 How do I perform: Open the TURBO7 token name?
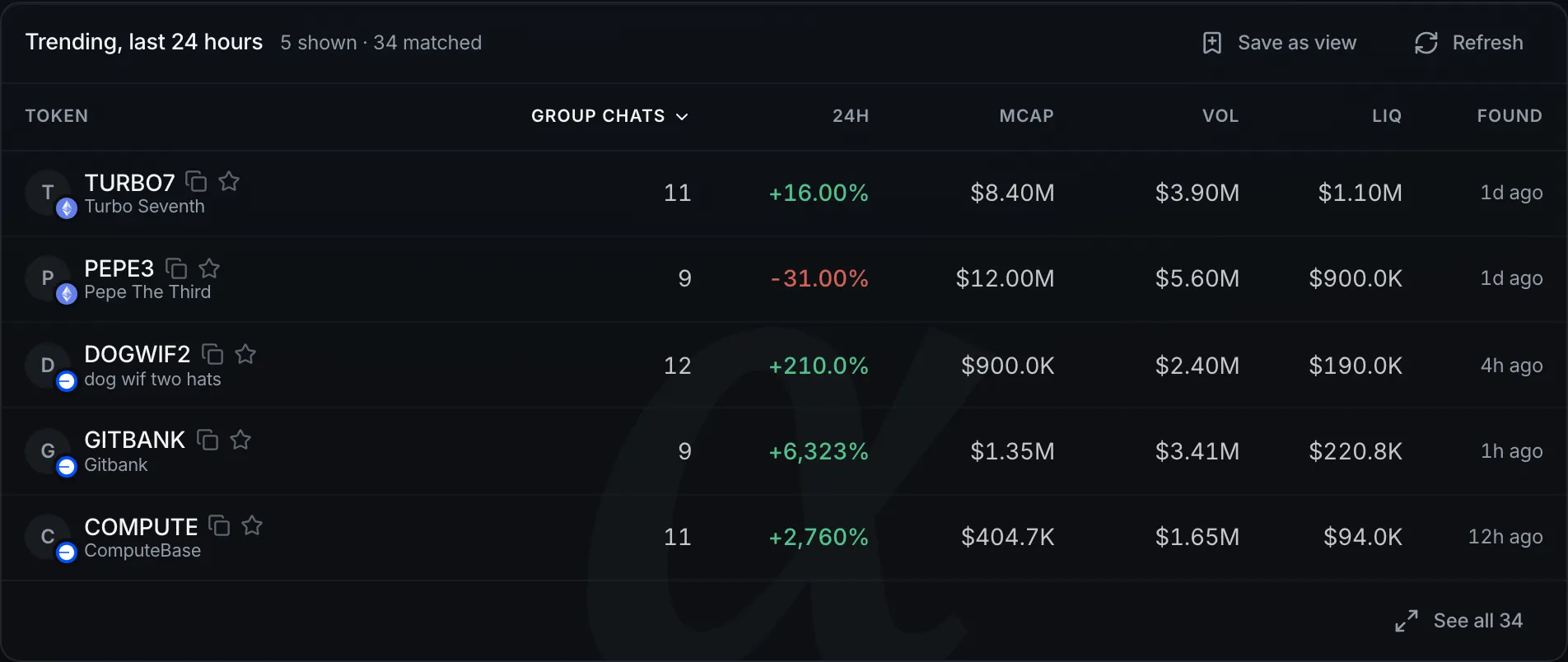[130, 182]
